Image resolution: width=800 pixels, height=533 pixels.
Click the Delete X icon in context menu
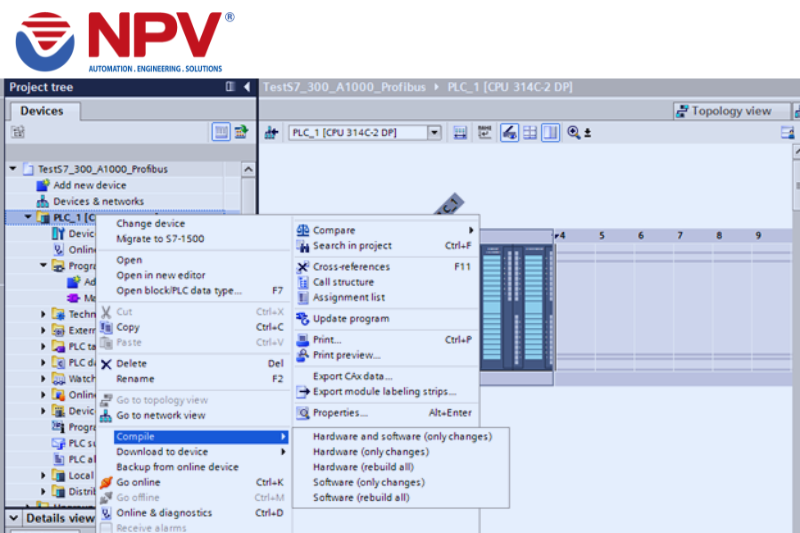(x=105, y=364)
